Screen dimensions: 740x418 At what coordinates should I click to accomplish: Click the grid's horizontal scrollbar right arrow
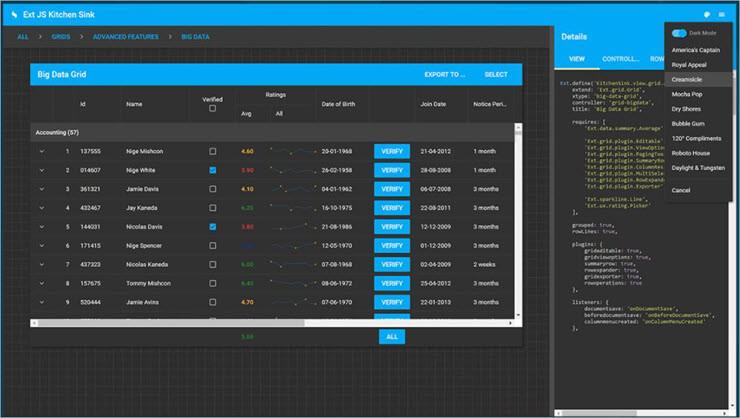click(x=510, y=323)
